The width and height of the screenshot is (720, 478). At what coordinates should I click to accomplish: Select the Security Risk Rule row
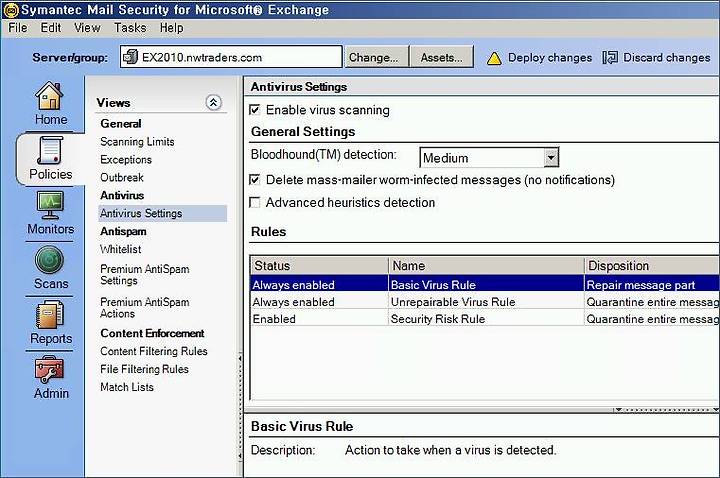[x=485, y=319]
